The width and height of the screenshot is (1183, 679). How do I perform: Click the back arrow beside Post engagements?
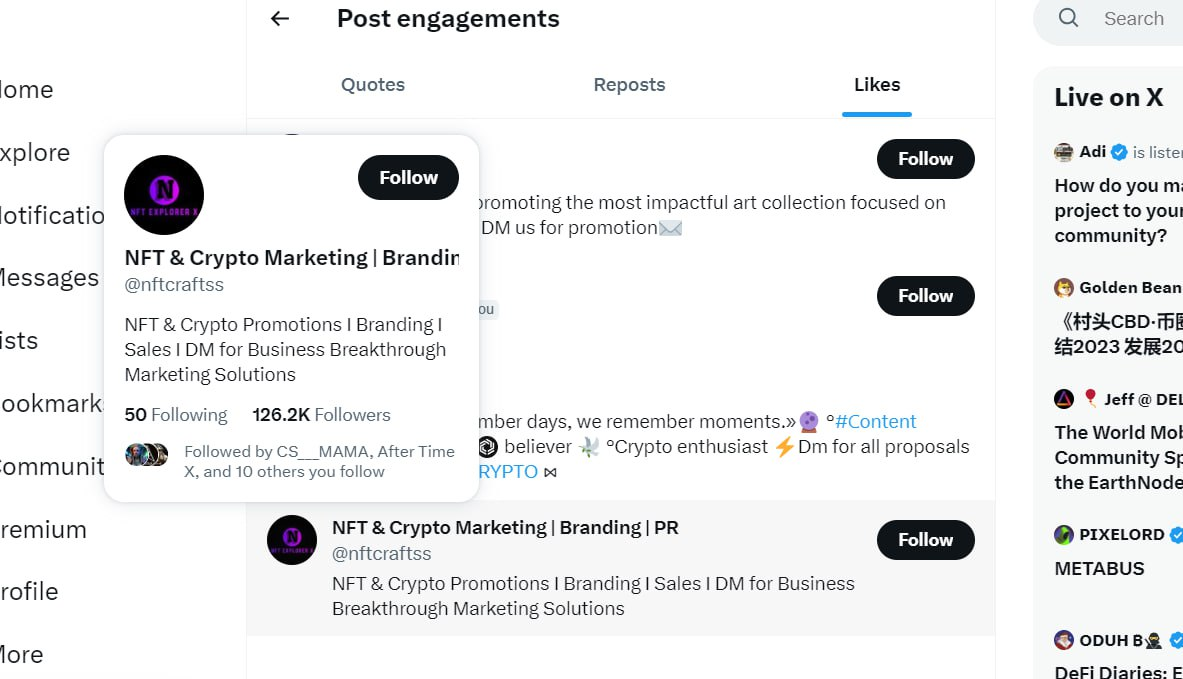(x=280, y=18)
